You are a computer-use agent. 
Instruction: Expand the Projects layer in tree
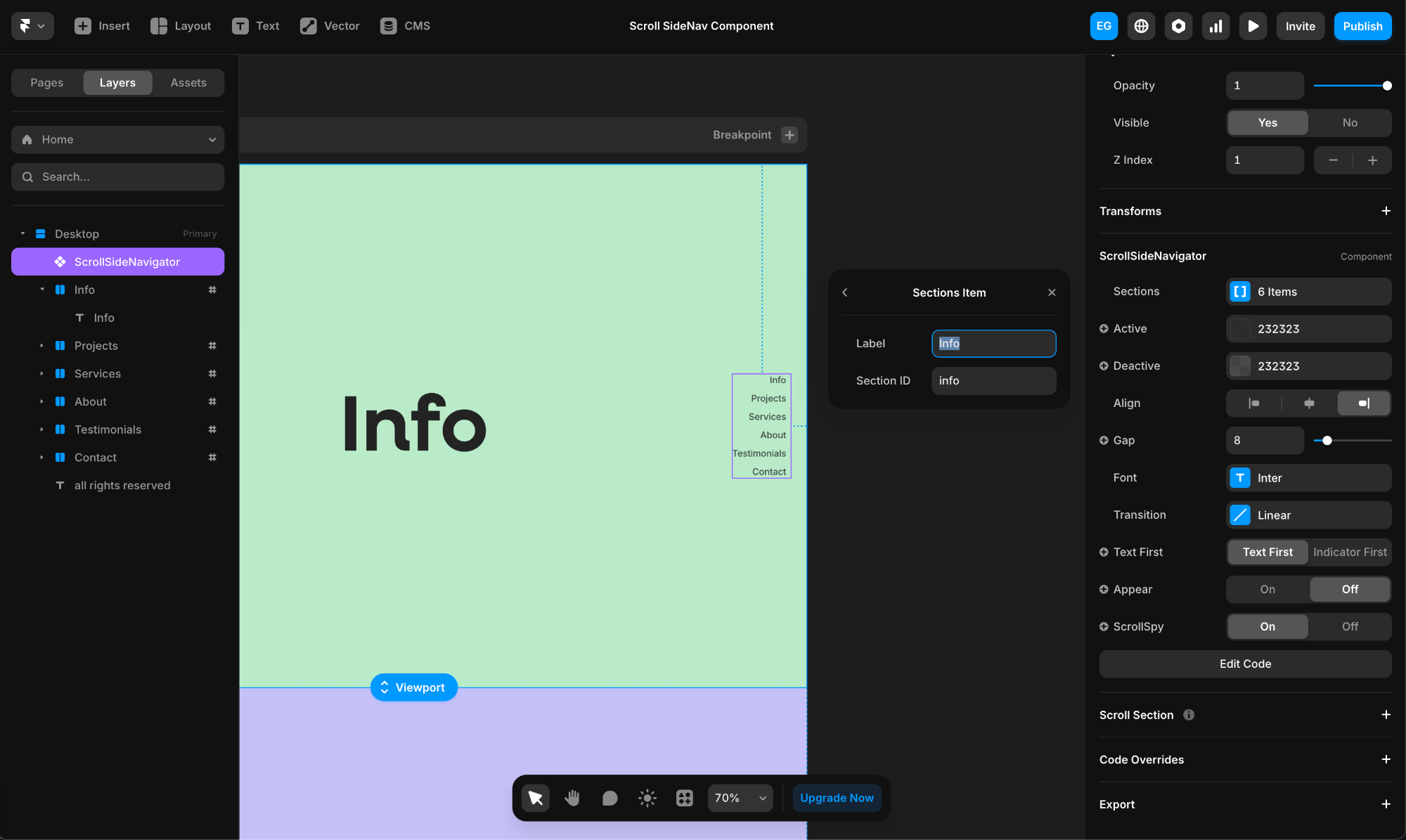(42, 346)
